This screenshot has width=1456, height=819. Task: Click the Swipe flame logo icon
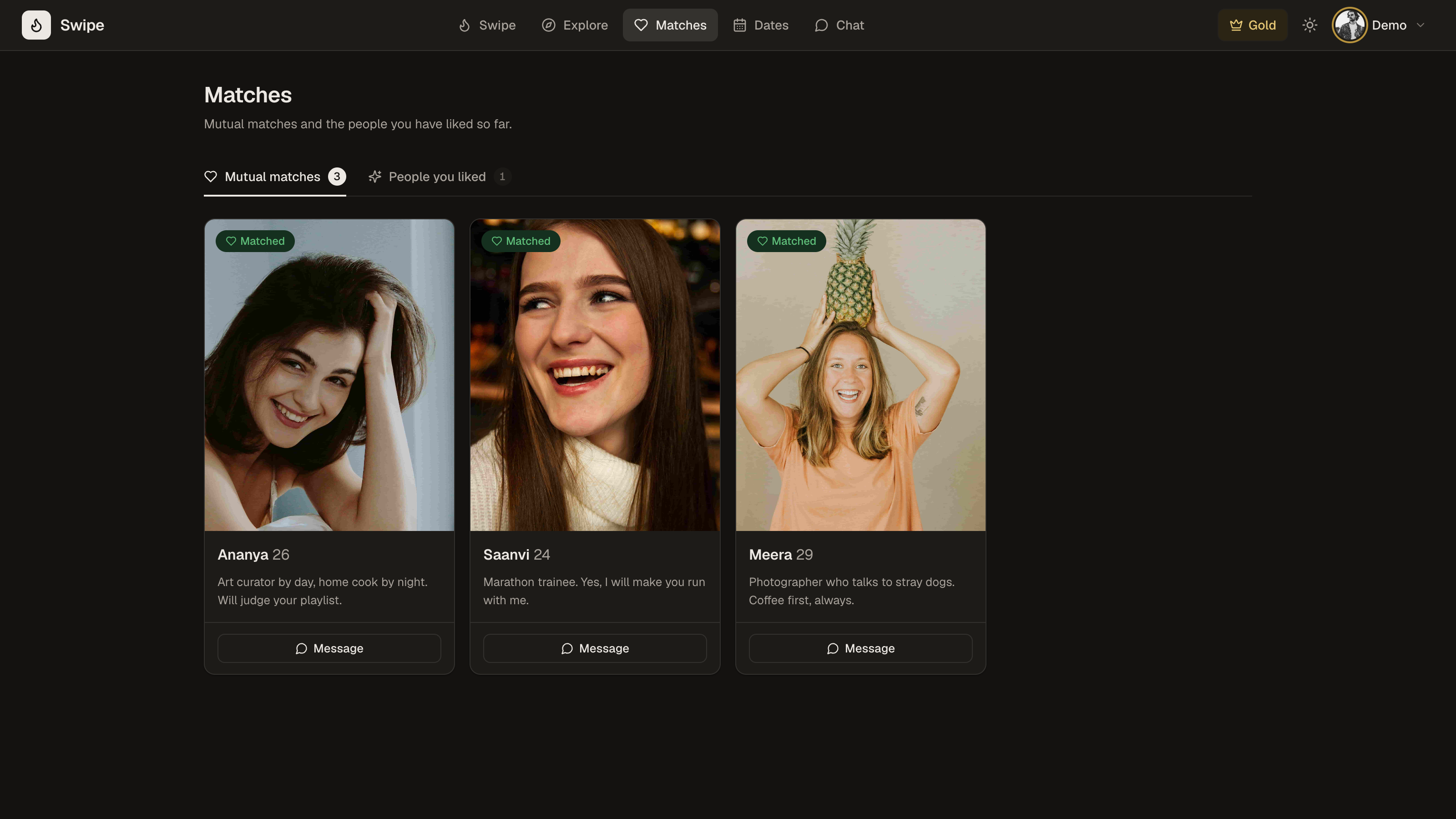[x=36, y=25]
